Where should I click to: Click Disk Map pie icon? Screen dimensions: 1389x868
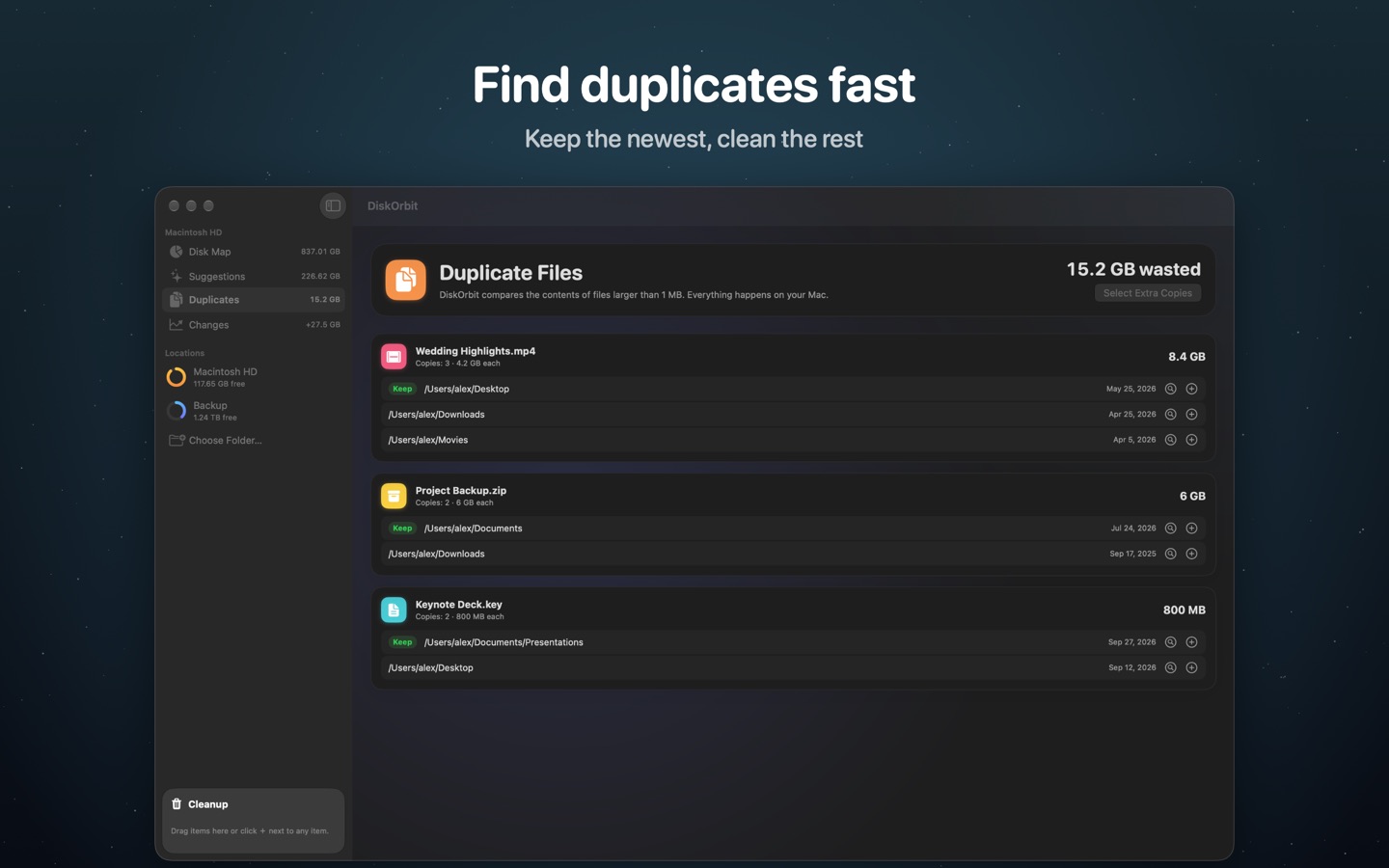point(177,252)
